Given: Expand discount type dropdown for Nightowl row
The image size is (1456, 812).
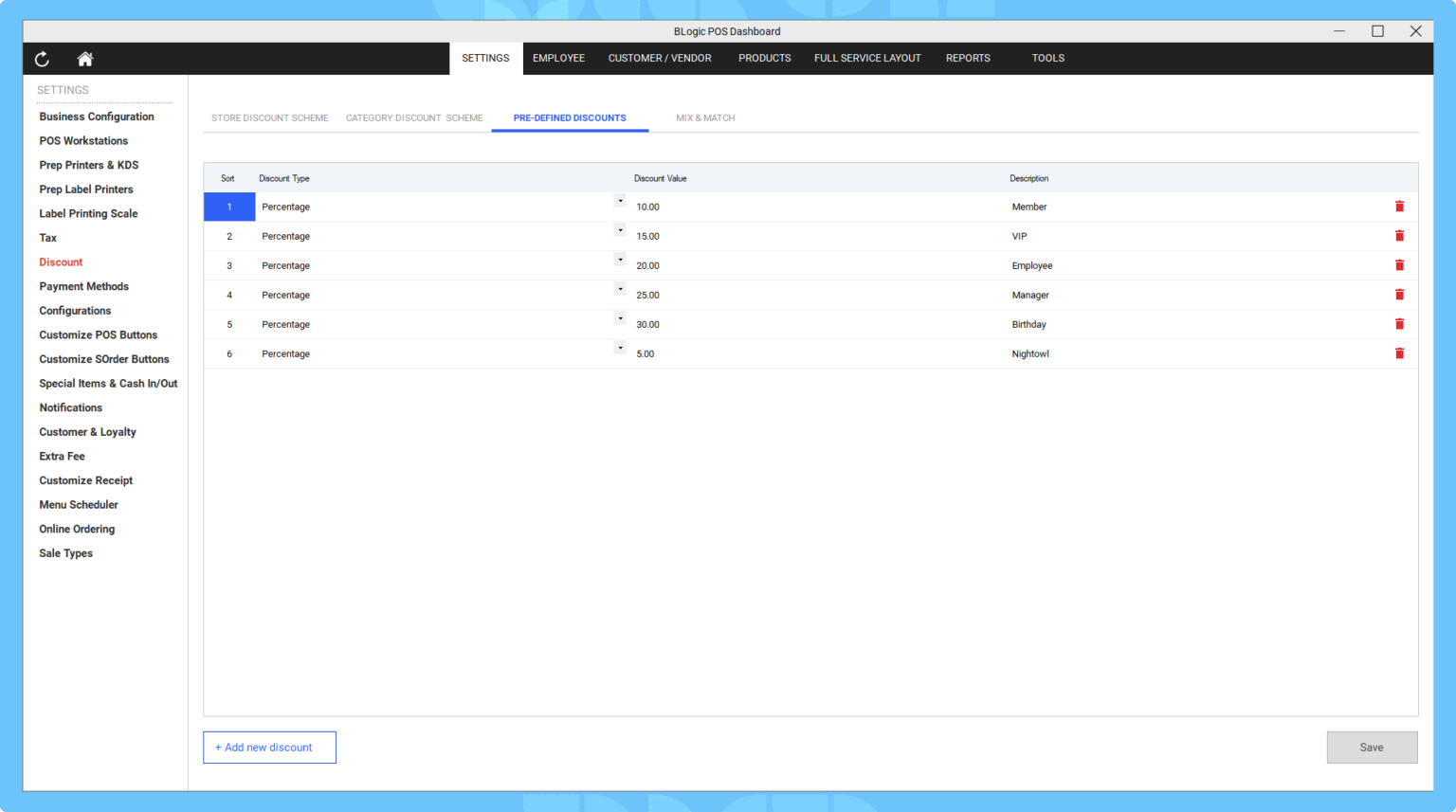Looking at the screenshot, I should pyautogui.click(x=620, y=348).
